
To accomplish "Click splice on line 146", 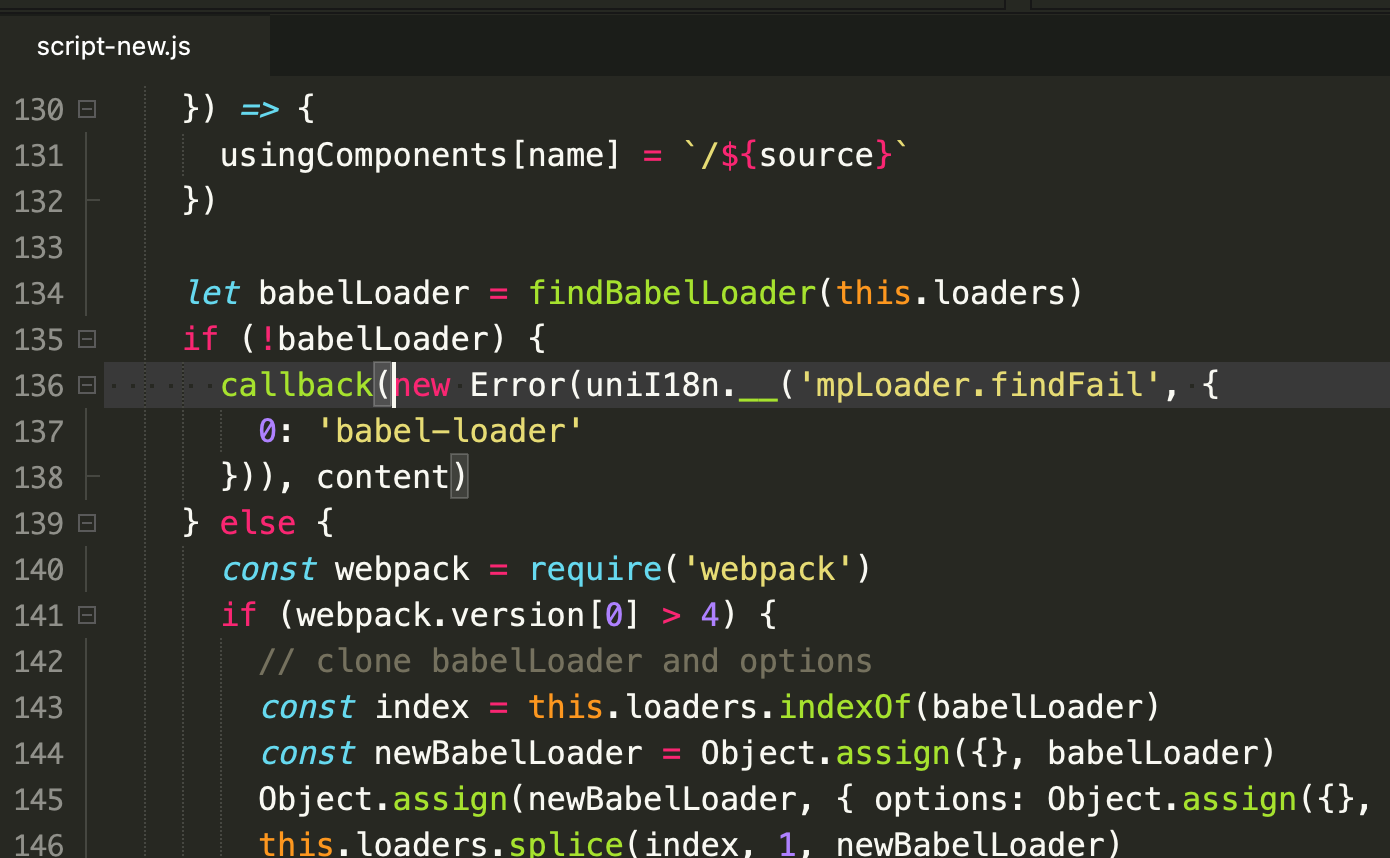I will click(566, 846).
